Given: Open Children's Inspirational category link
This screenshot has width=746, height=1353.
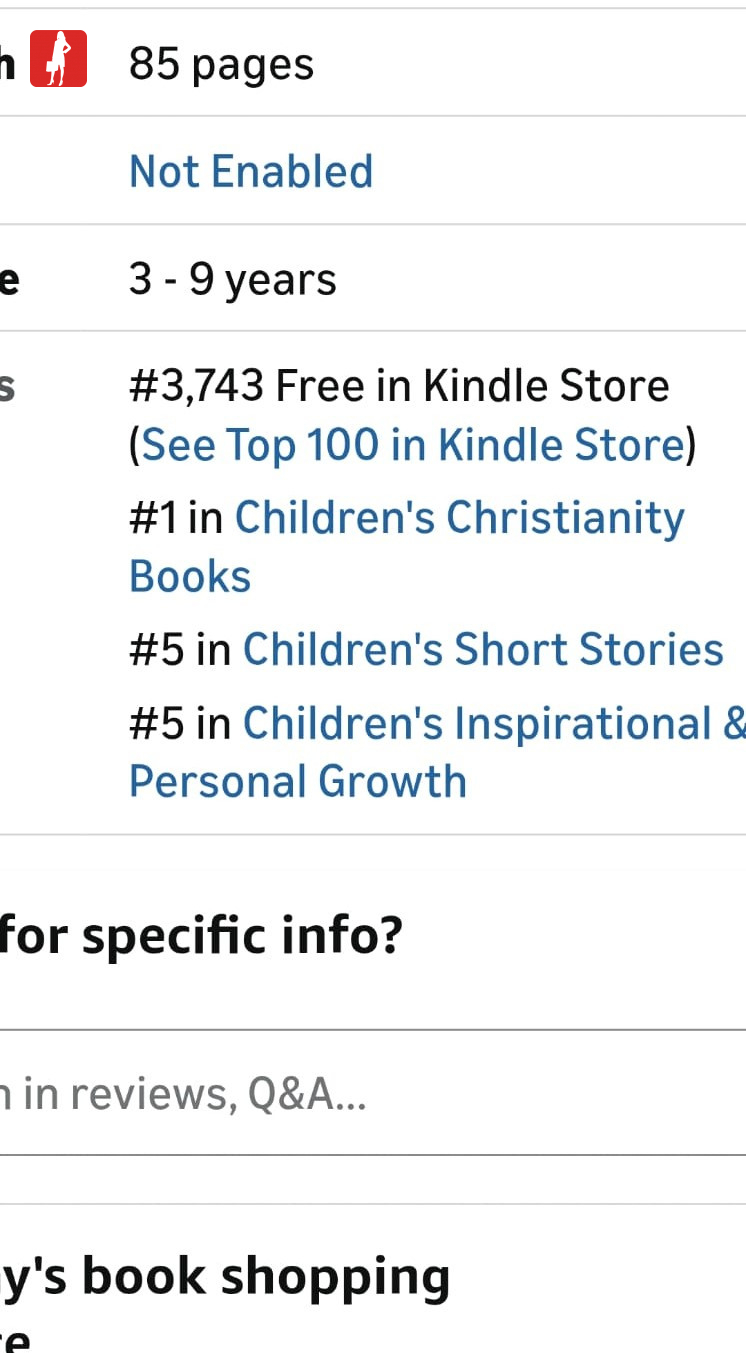Looking at the screenshot, I should coord(494,723).
